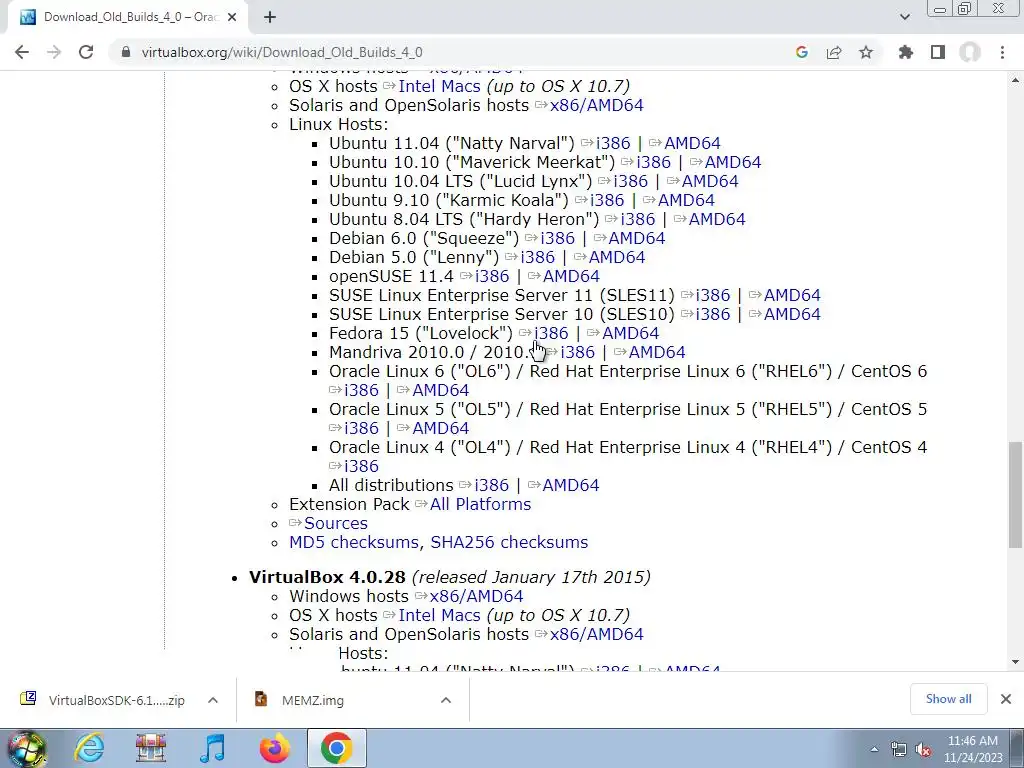Toggle Chrome side panel

pyautogui.click(x=938, y=52)
